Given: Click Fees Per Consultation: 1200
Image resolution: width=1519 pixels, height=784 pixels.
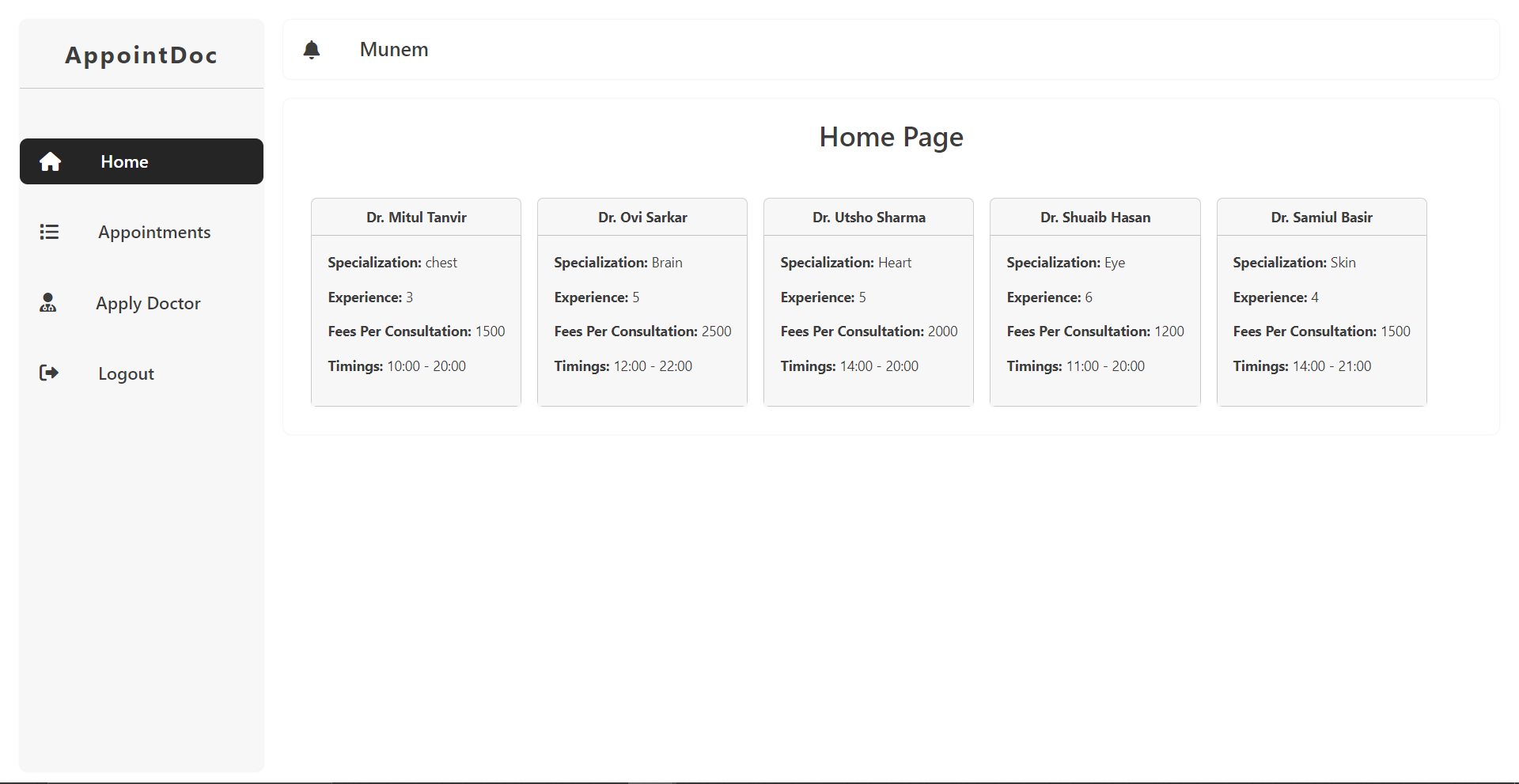Looking at the screenshot, I should click(1095, 331).
